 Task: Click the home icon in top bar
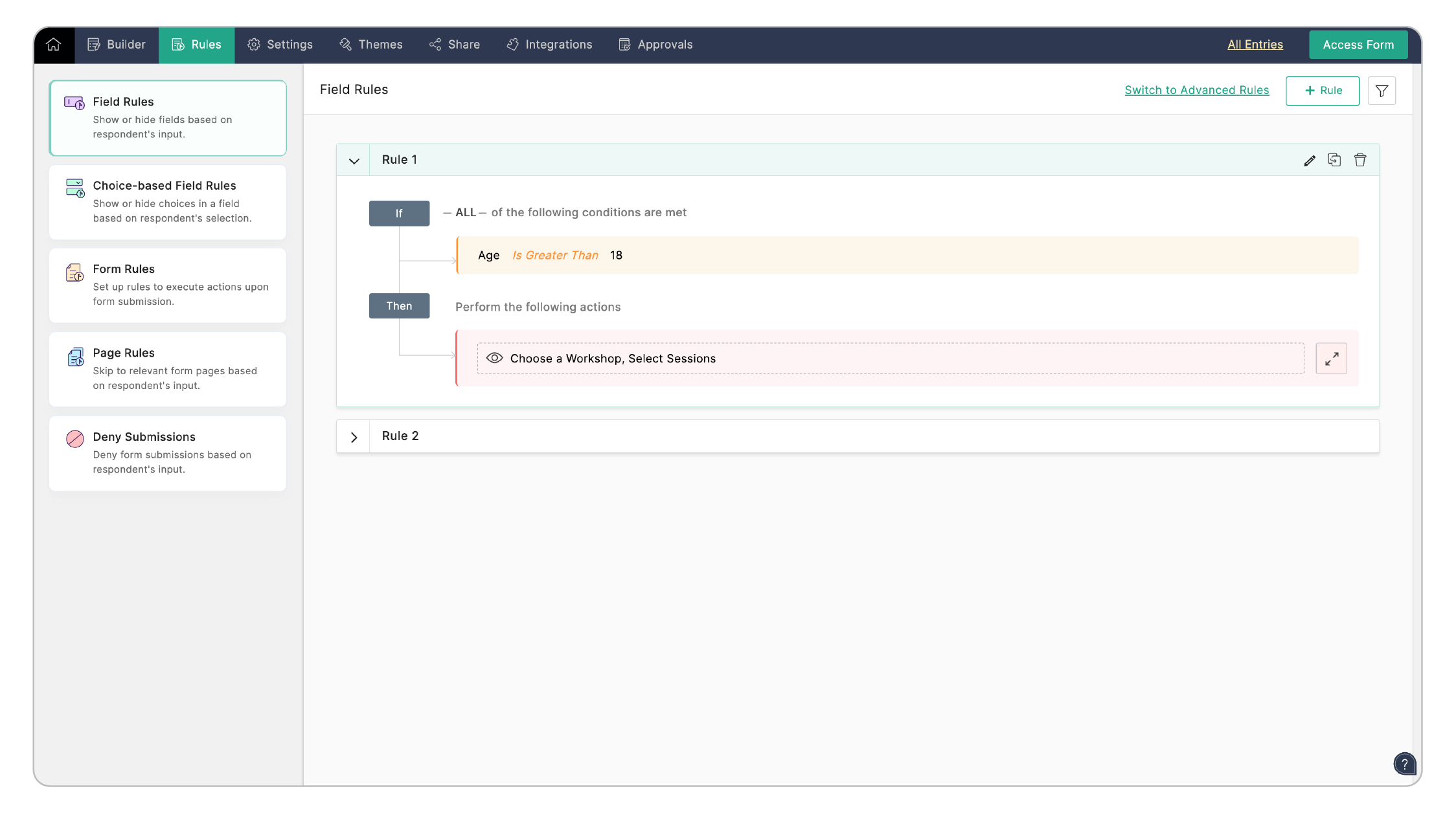(x=54, y=45)
